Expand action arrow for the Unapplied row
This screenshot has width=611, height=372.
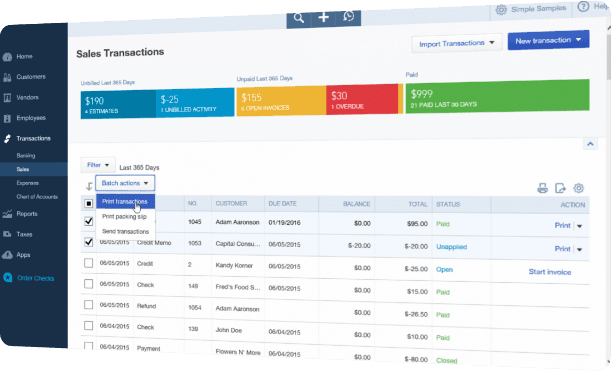pyautogui.click(x=579, y=250)
